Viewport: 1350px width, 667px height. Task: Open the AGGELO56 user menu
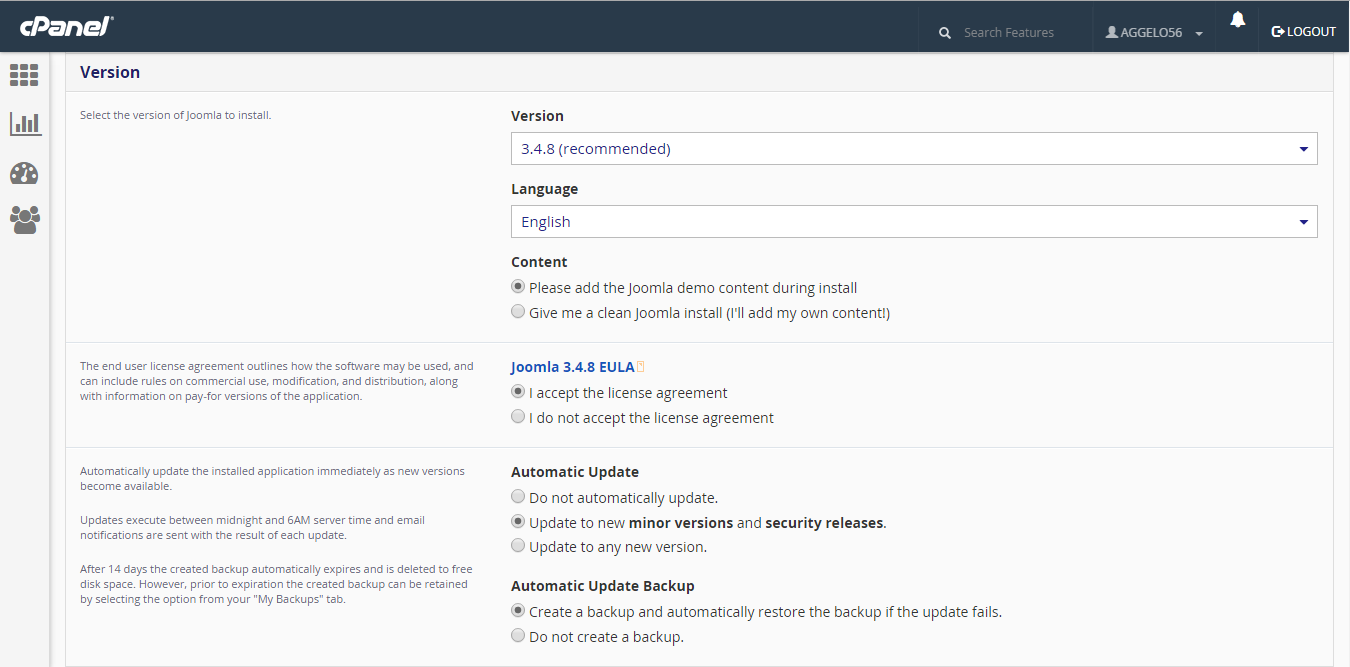click(1154, 32)
